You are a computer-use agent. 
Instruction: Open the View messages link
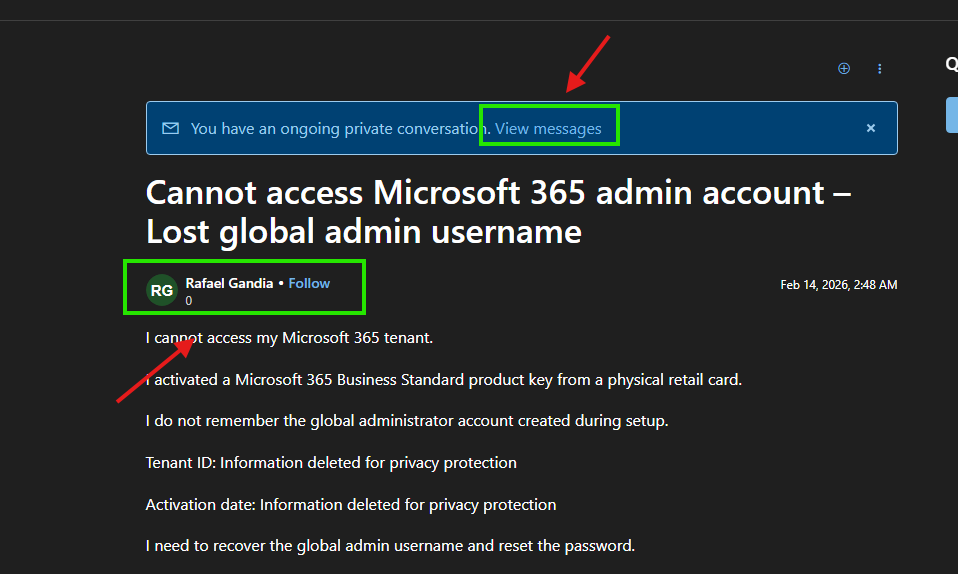click(548, 129)
